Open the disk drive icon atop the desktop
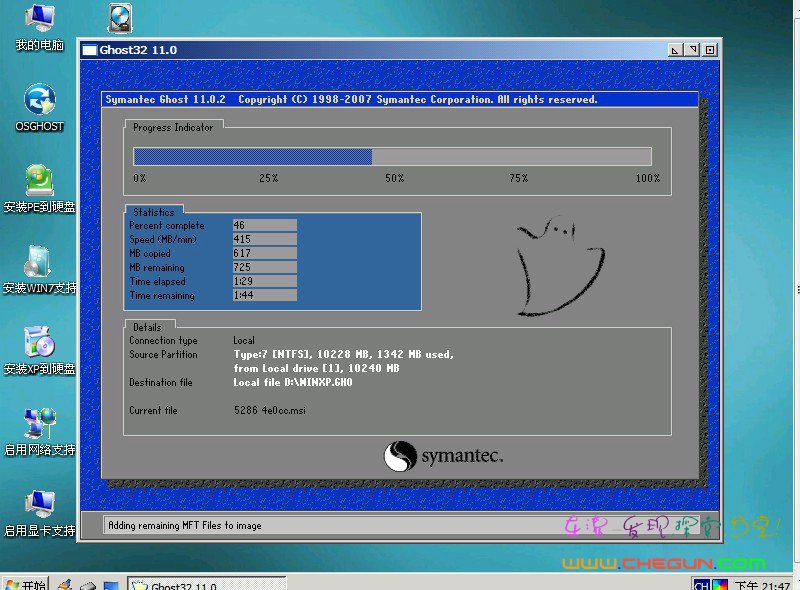The width and height of the screenshot is (800, 590). (x=120, y=18)
